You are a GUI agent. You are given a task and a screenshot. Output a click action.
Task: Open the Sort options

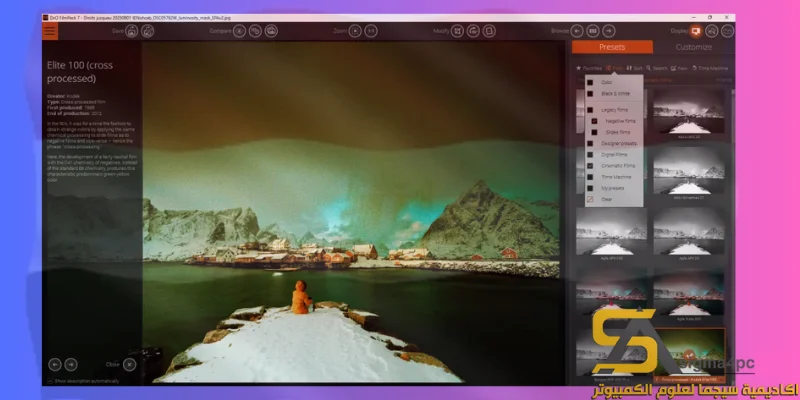[x=635, y=68]
